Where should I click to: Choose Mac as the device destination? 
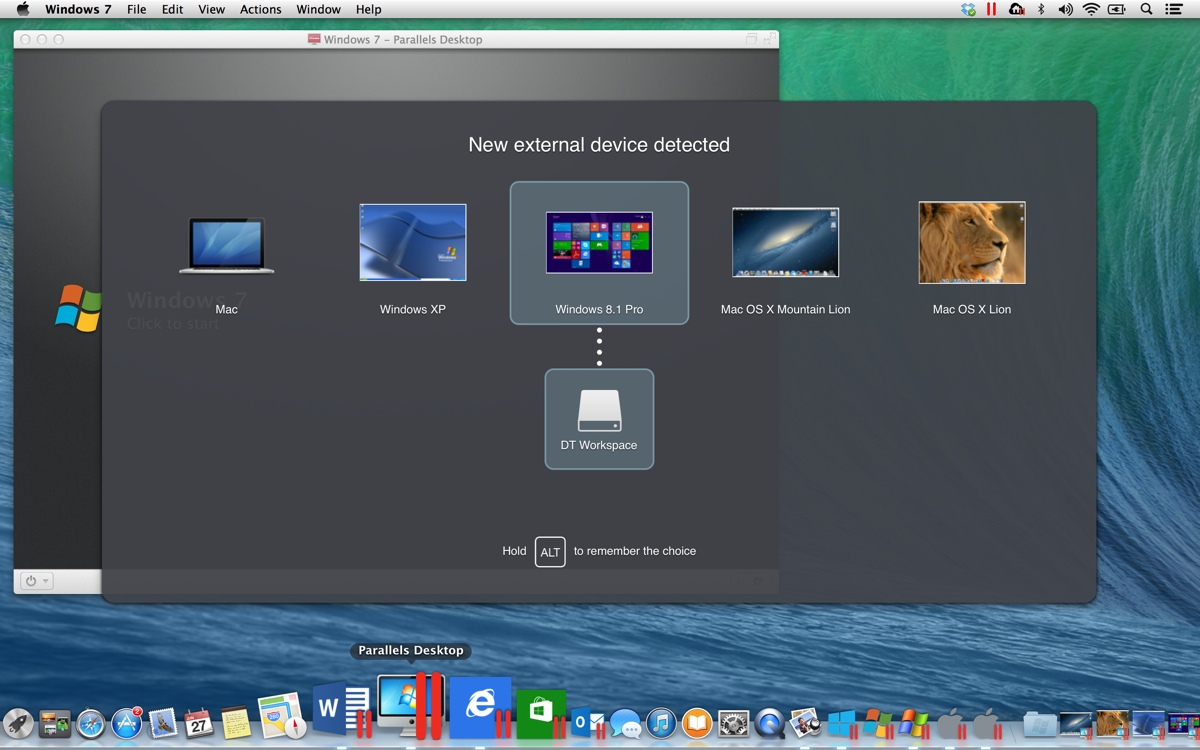tap(226, 247)
